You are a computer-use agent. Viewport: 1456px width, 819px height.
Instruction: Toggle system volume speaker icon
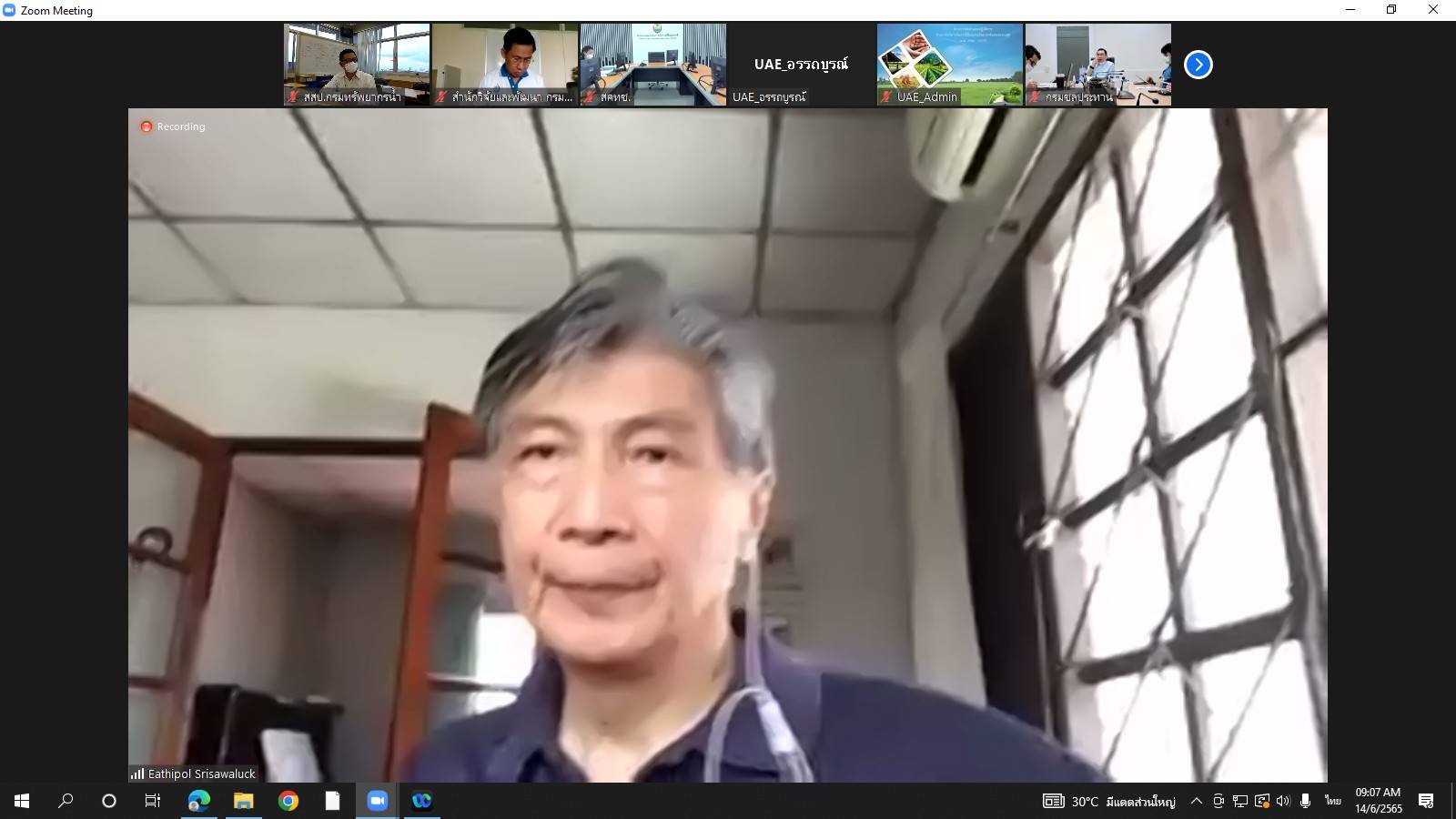coord(1283,801)
